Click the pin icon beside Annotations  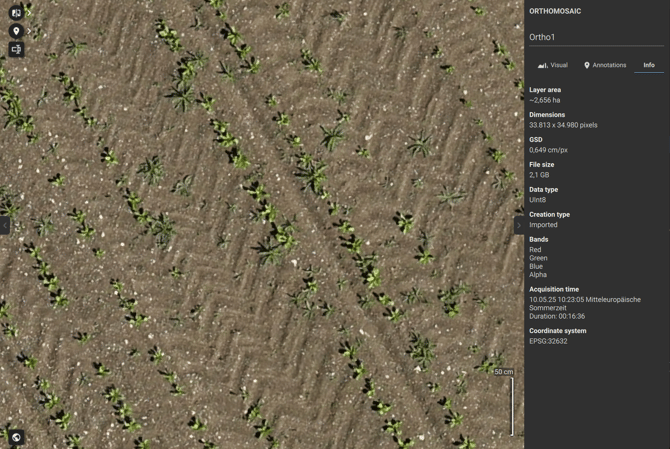coord(587,65)
